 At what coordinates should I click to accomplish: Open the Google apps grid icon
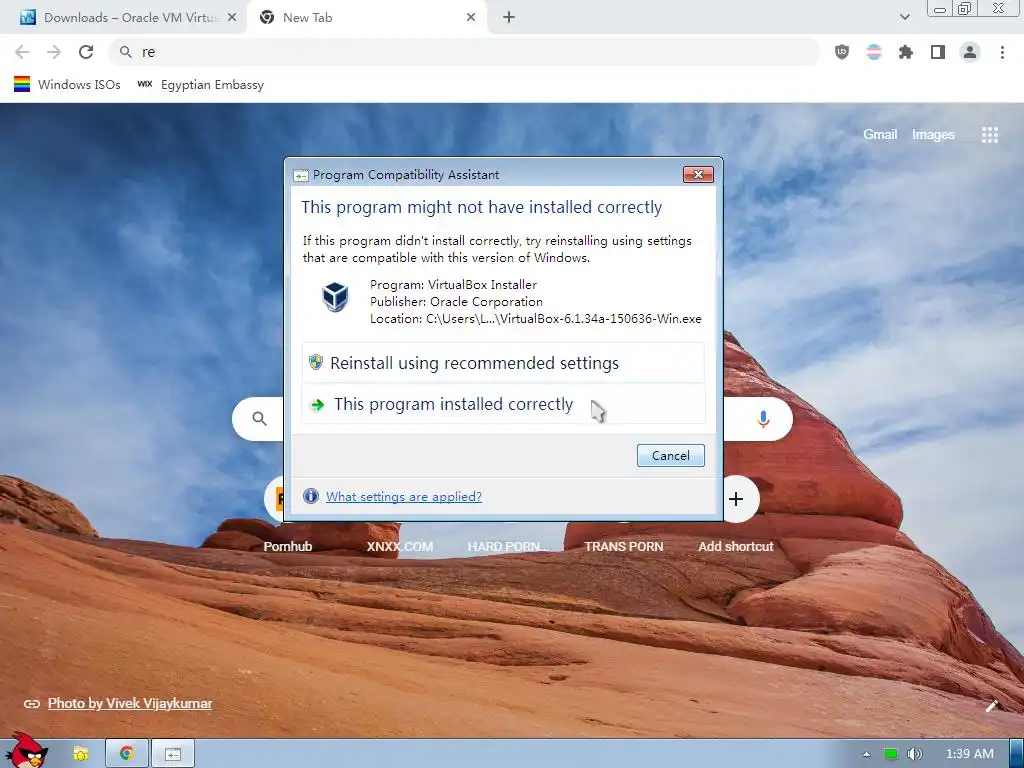[989, 135]
